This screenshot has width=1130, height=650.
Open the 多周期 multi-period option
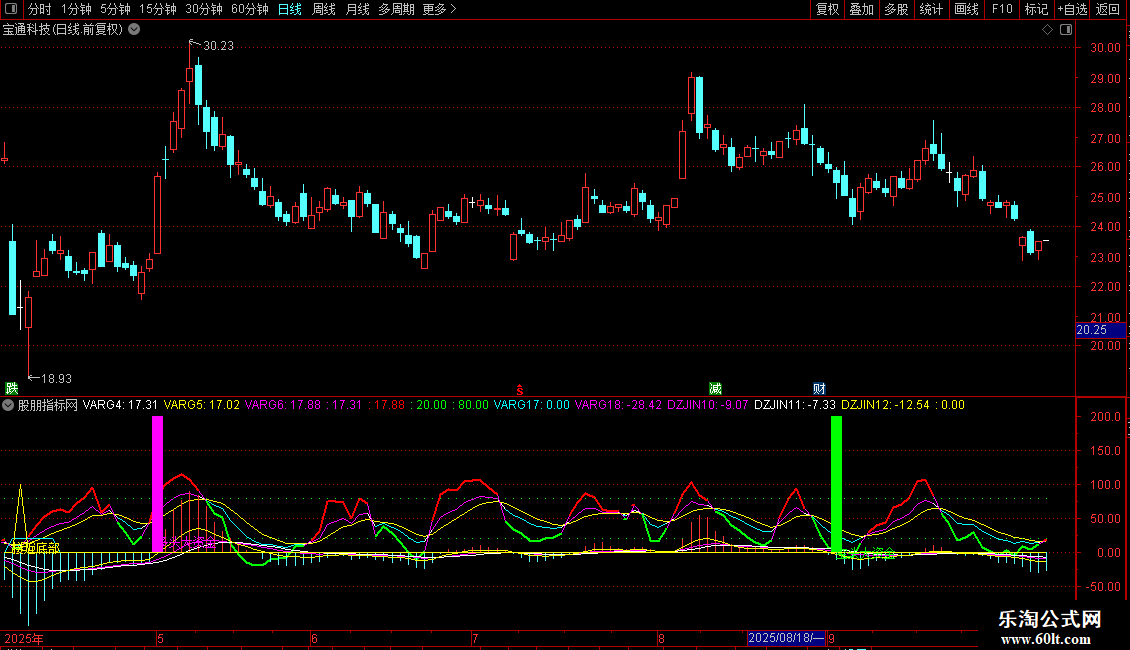pos(397,9)
